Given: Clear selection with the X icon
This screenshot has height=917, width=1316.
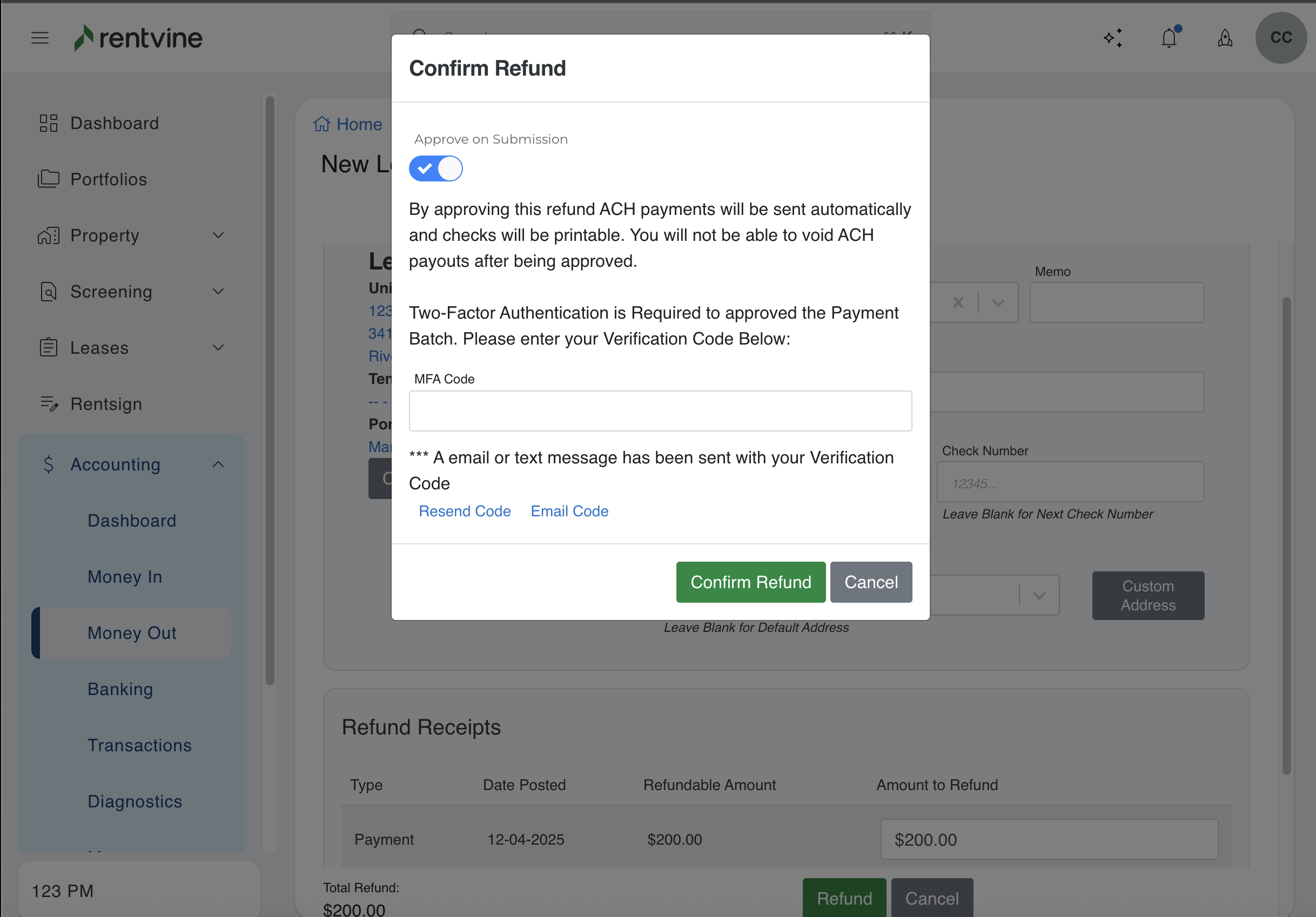Looking at the screenshot, I should pyautogui.click(x=958, y=302).
